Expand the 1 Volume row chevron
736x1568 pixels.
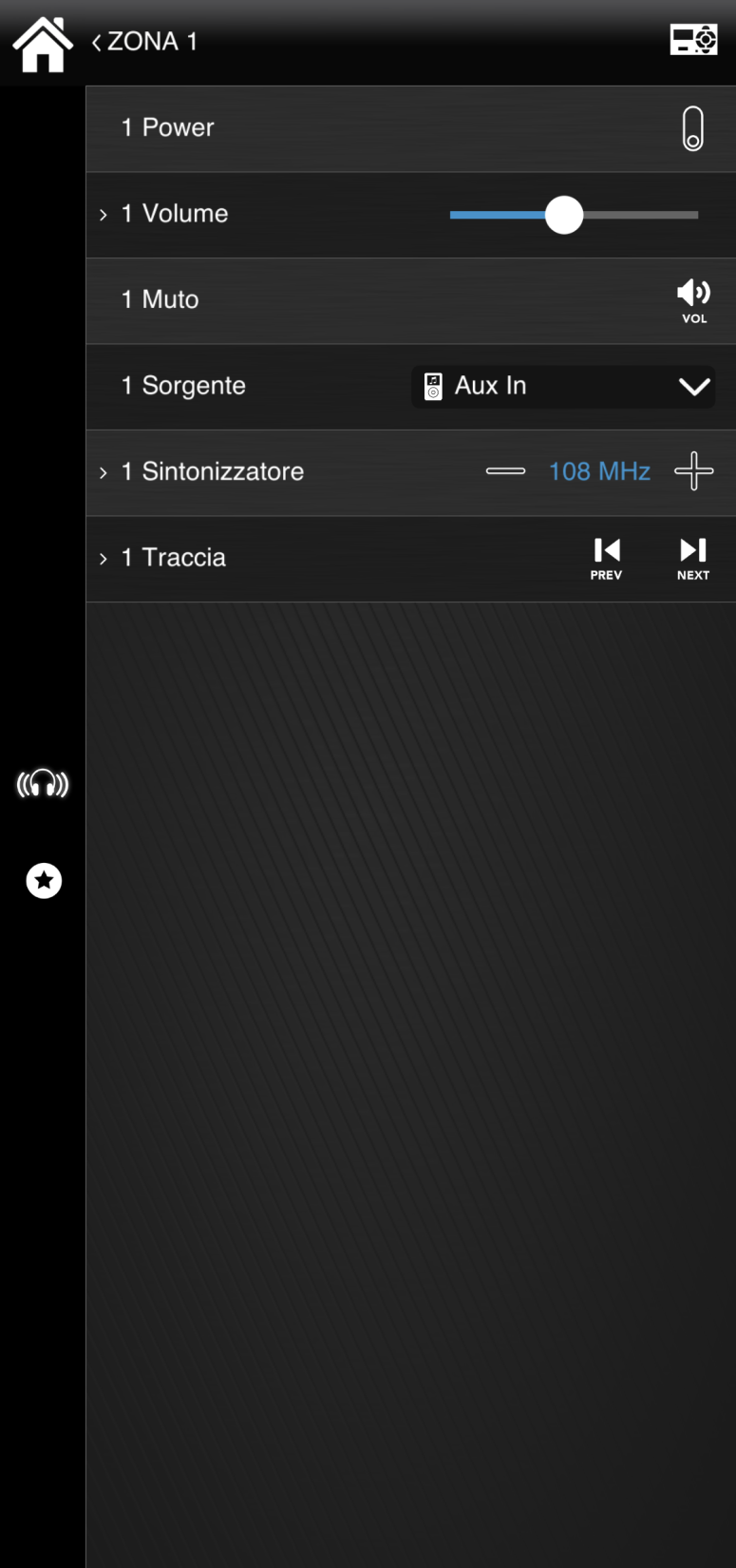(x=104, y=215)
